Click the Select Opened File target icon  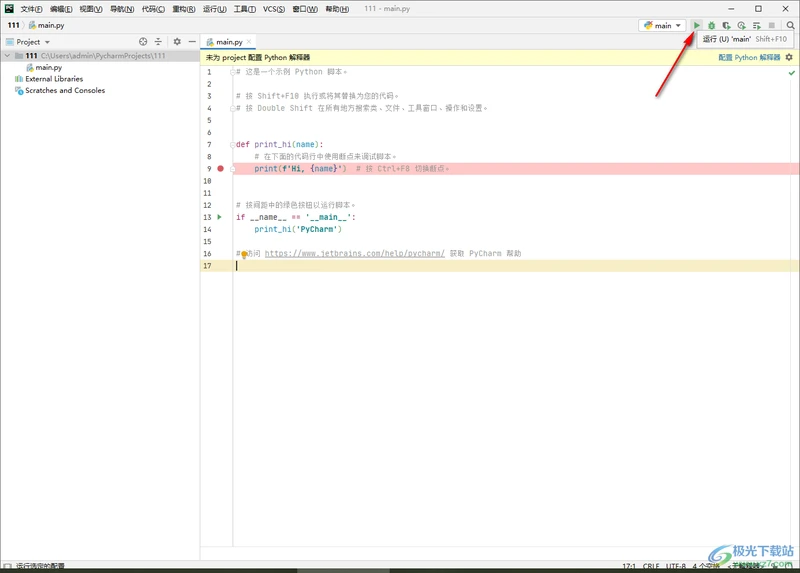click(143, 42)
